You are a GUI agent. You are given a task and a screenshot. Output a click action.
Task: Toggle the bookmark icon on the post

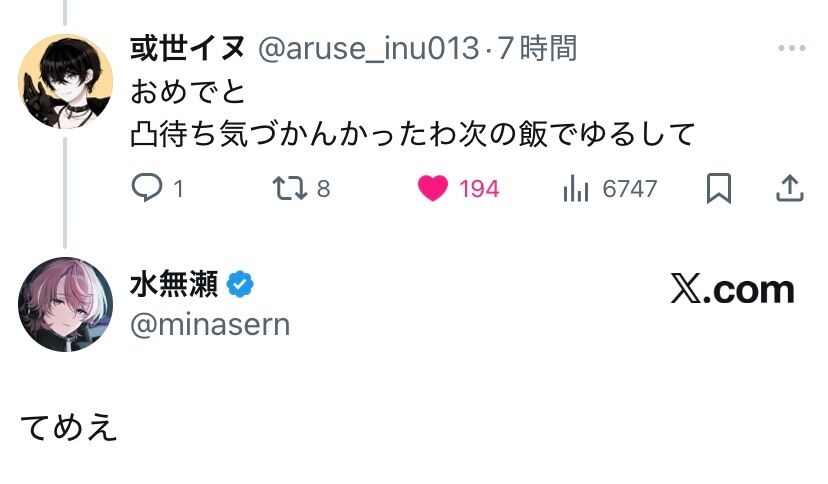[718, 188]
